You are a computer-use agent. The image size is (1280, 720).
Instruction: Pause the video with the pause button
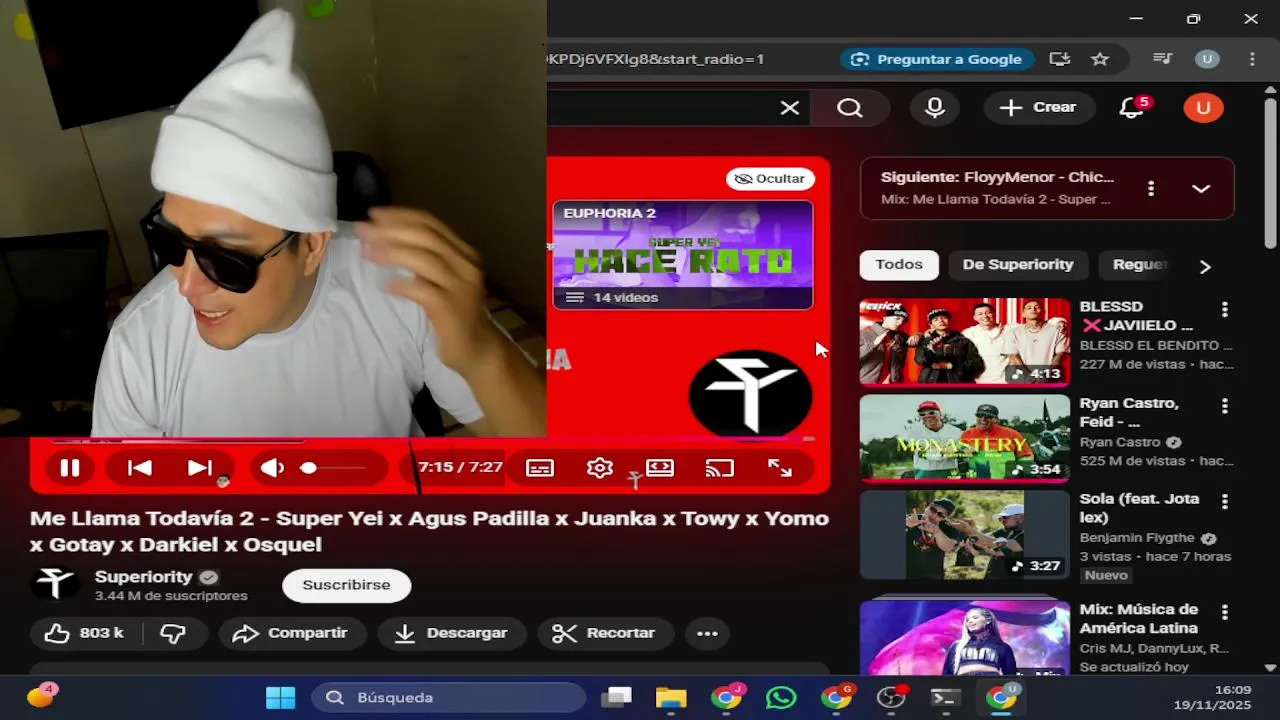pyautogui.click(x=70, y=468)
